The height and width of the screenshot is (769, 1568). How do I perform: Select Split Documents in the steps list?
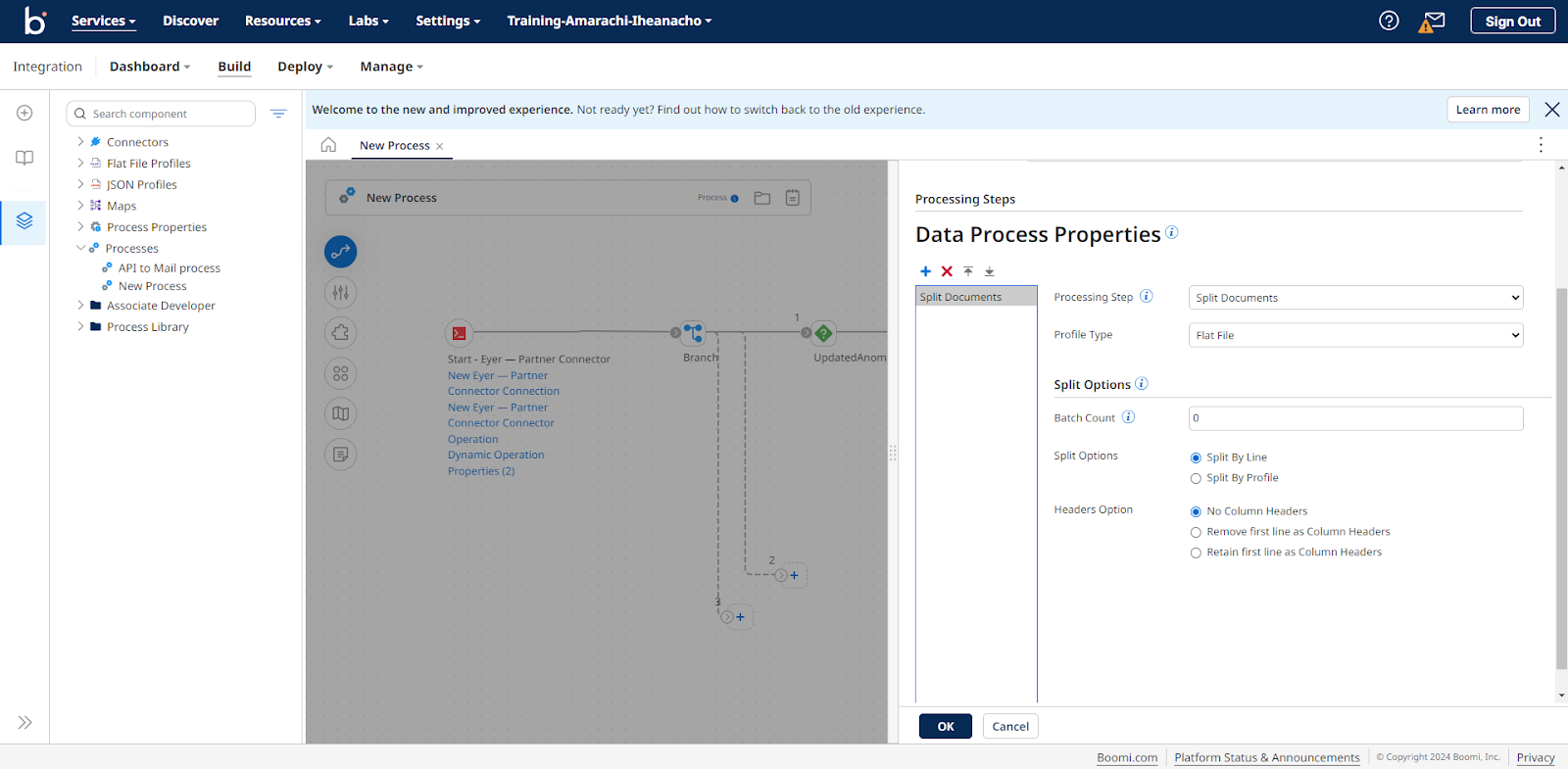click(976, 297)
